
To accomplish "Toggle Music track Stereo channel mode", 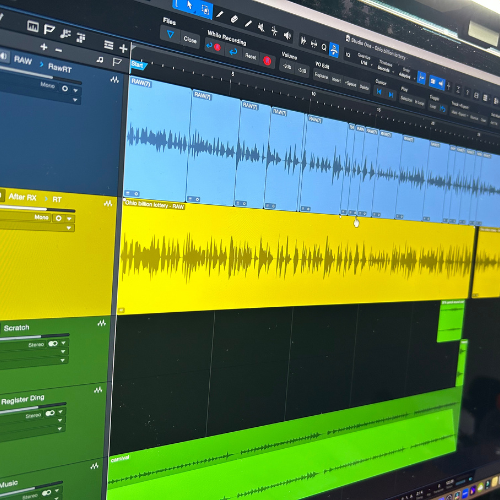I will click(47, 493).
